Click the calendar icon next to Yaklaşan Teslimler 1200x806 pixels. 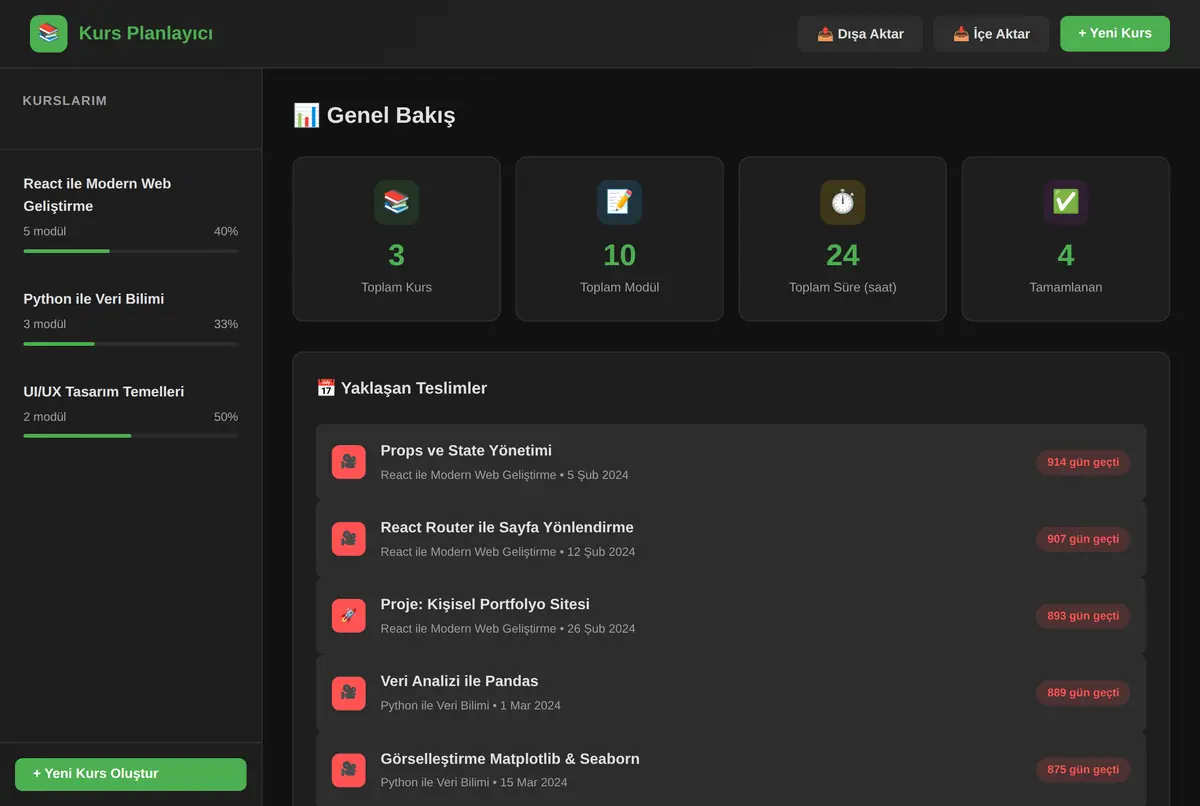tap(326, 388)
